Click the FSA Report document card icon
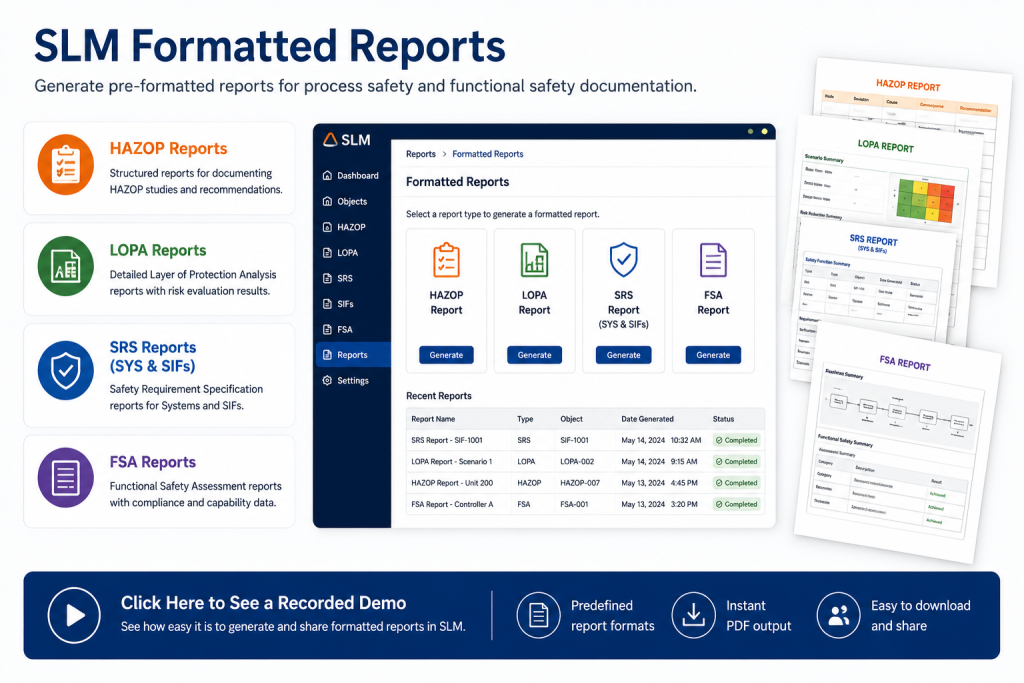The image size is (1024, 683). pos(713,260)
